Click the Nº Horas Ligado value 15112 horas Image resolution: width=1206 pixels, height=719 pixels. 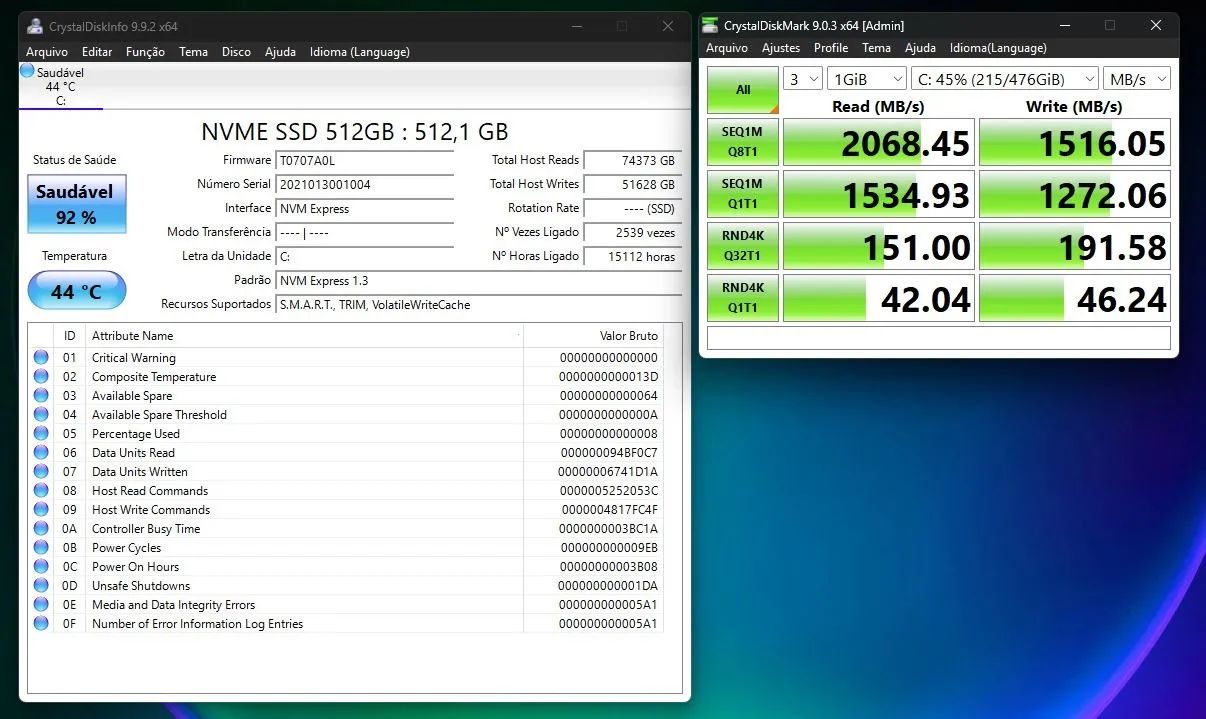click(x=632, y=256)
